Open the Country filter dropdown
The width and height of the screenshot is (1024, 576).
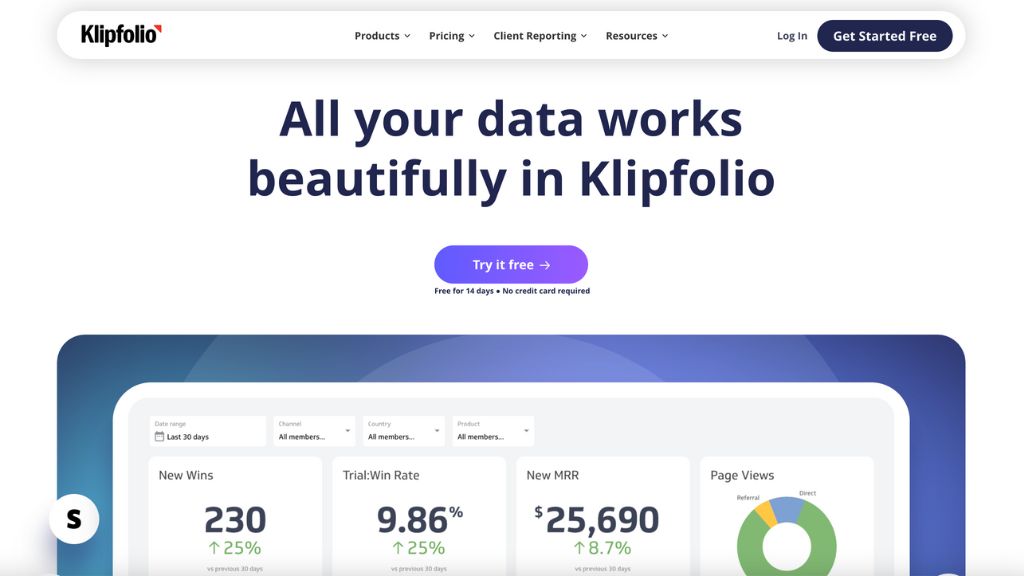403,431
